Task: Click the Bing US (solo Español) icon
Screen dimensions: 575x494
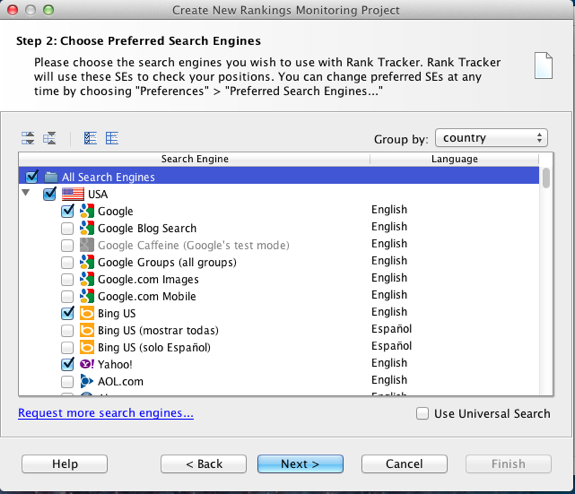Action: [x=87, y=347]
